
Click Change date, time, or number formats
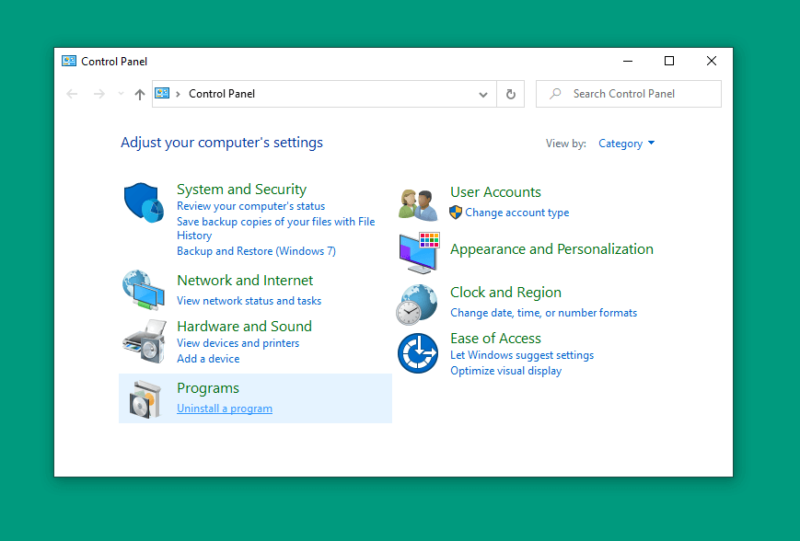coord(543,313)
